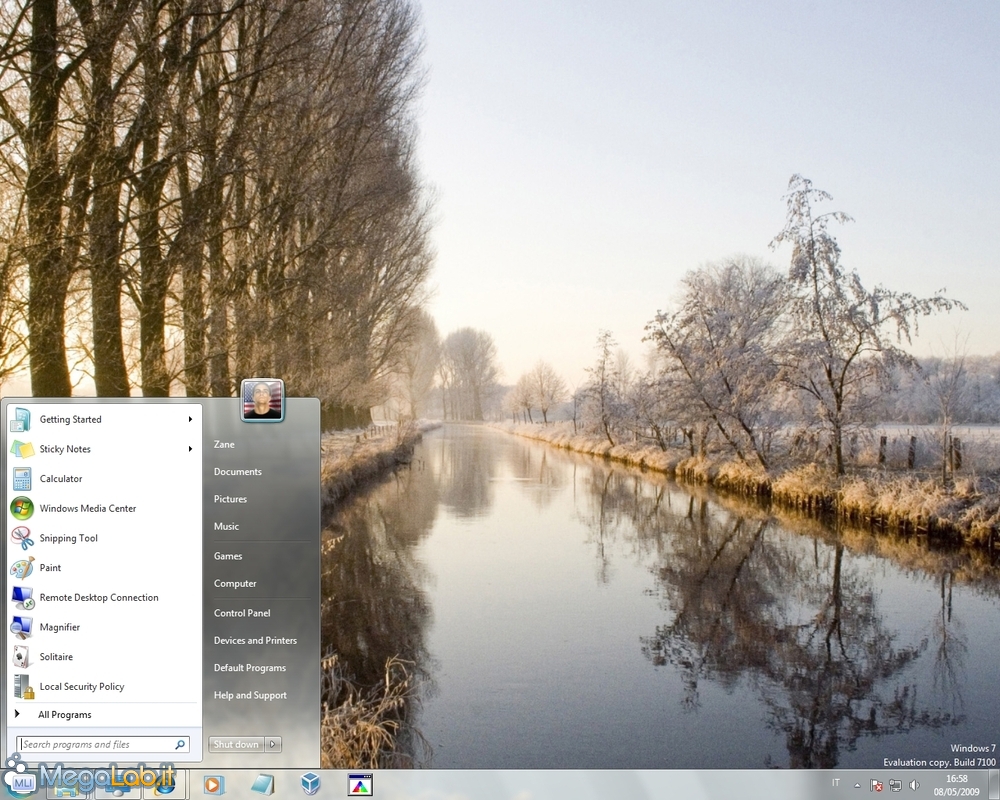Start Solitaire from its card icon
The height and width of the screenshot is (800, 1000).
click(x=22, y=657)
